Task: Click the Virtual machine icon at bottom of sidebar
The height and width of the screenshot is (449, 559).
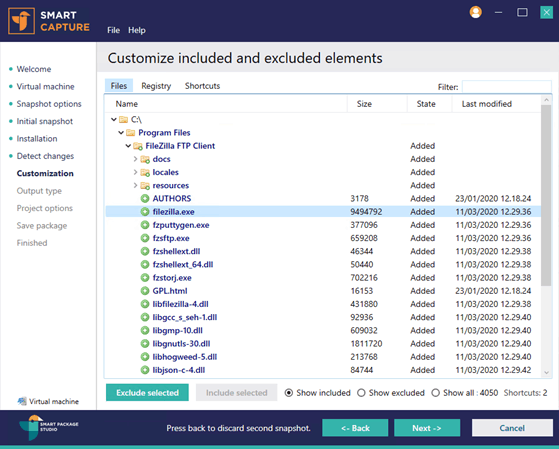Action: 22,401
